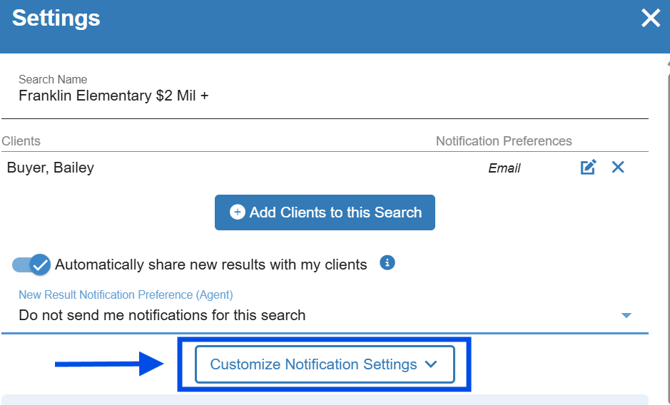Select the Buyer, Bailey client name

coord(50,167)
